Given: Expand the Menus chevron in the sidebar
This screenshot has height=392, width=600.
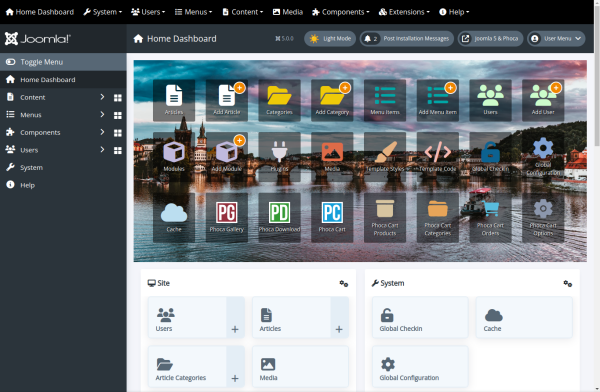Looking at the screenshot, I should point(102,115).
